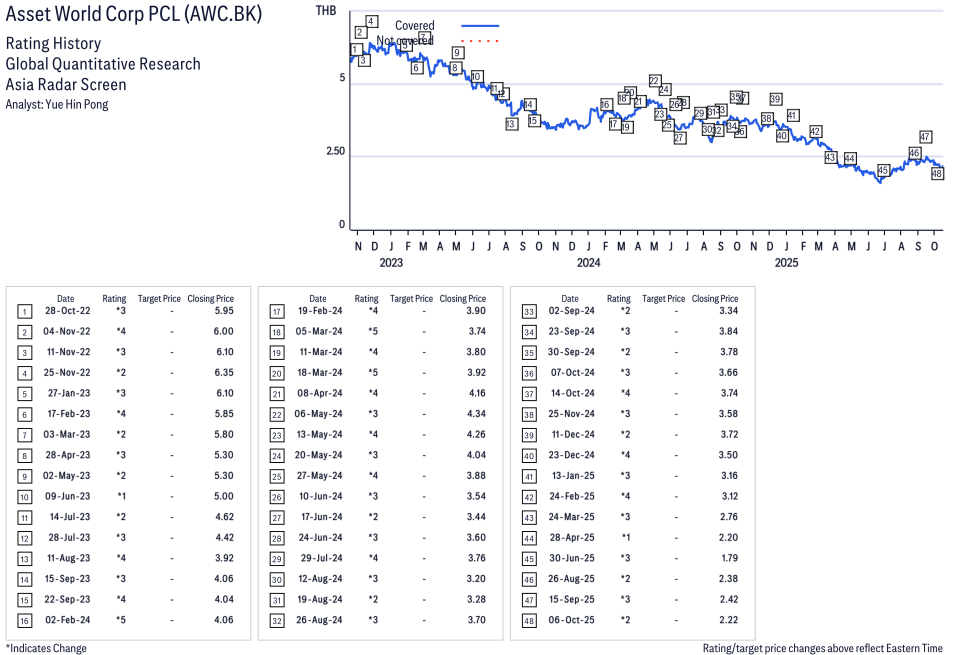
Task: Select chart marker 4 near the price peak
Action: coord(371,21)
